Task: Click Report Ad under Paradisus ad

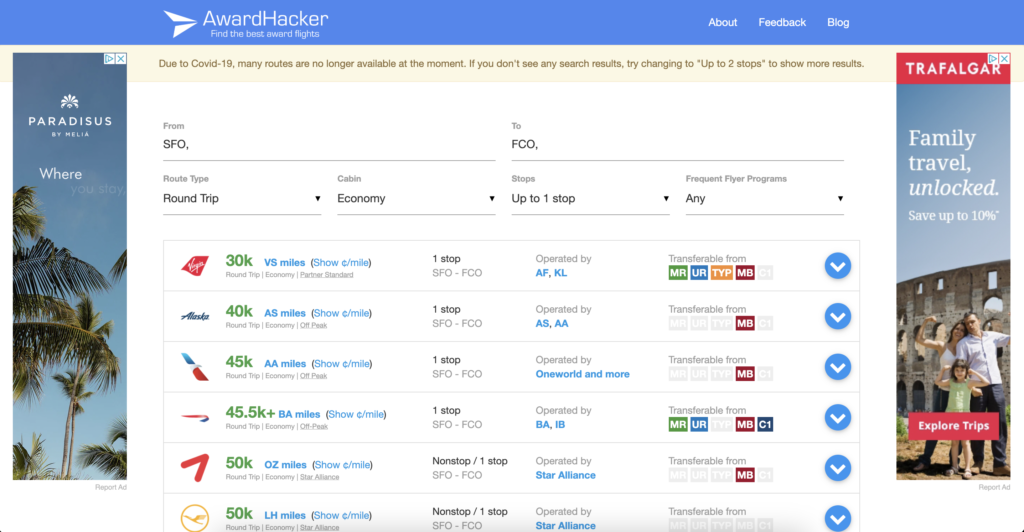Action: 110,487
